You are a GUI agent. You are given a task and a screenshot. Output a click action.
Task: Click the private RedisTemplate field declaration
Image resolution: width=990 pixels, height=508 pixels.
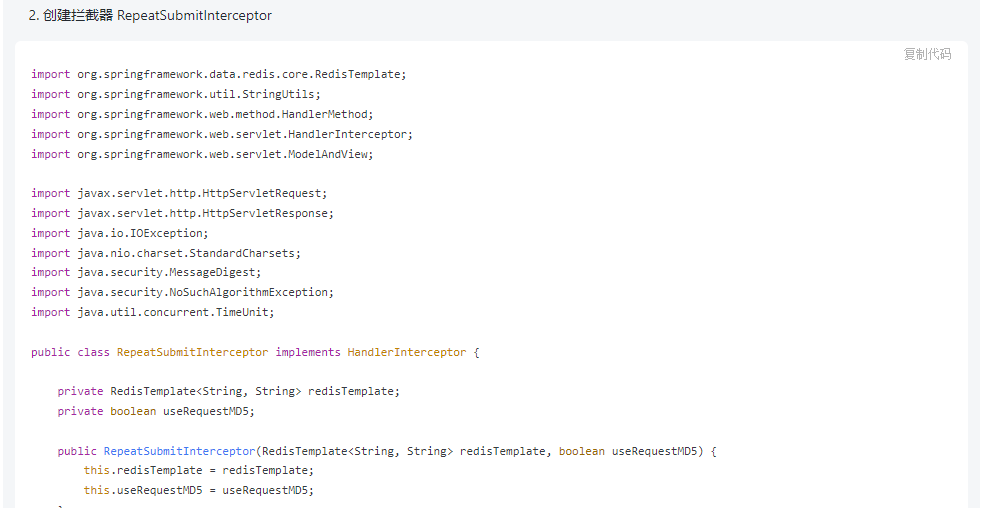click(x=228, y=391)
